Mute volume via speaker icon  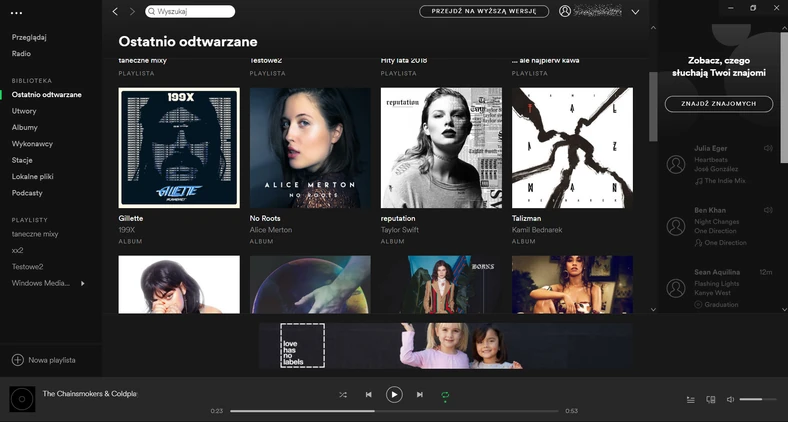point(730,399)
